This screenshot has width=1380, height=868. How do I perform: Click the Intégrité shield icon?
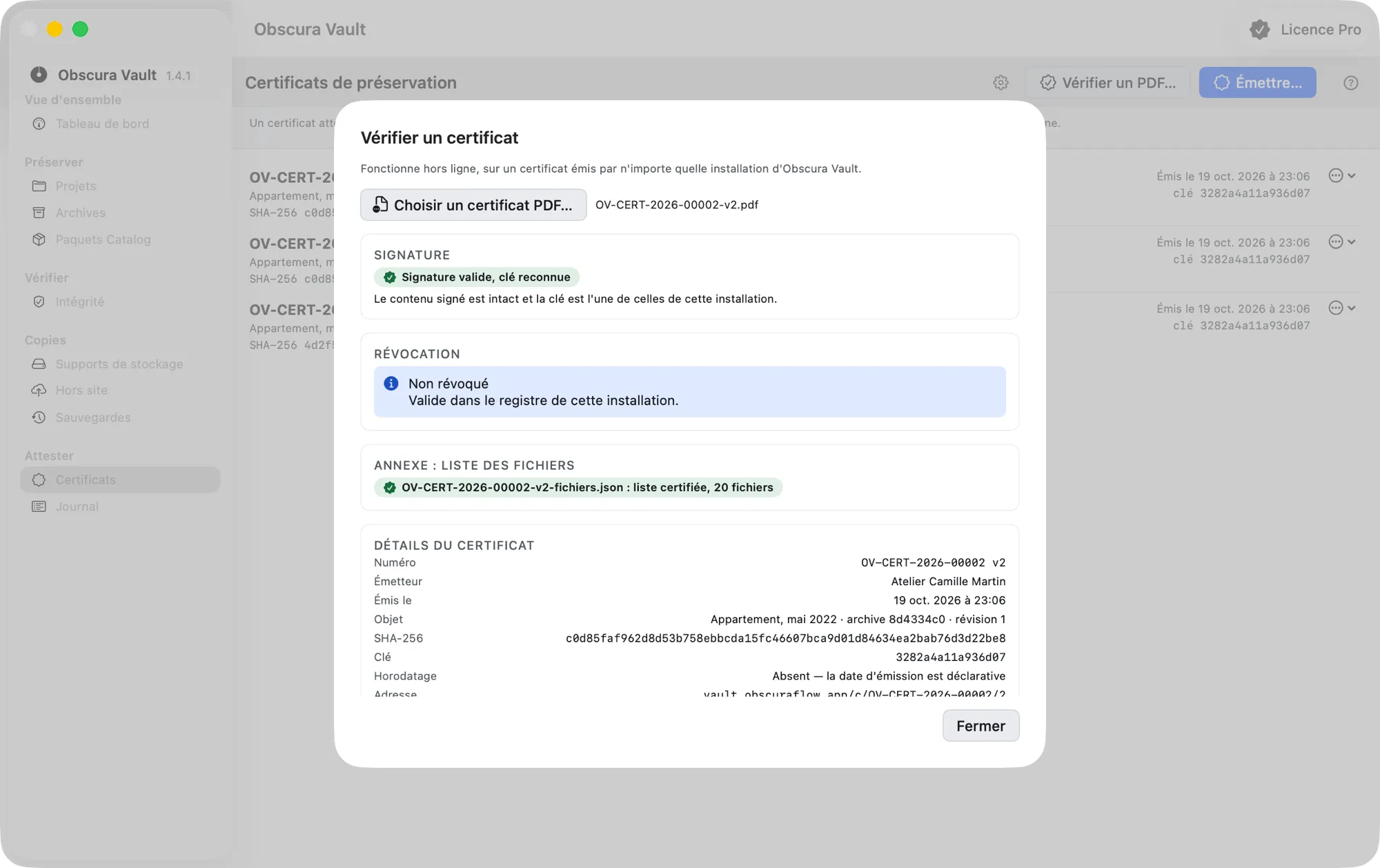(x=39, y=302)
